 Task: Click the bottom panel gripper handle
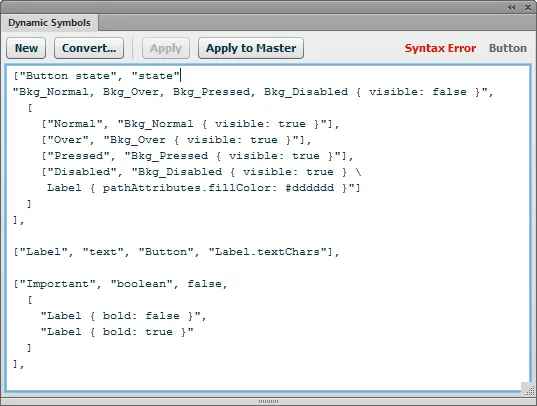(x=268, y=401)
